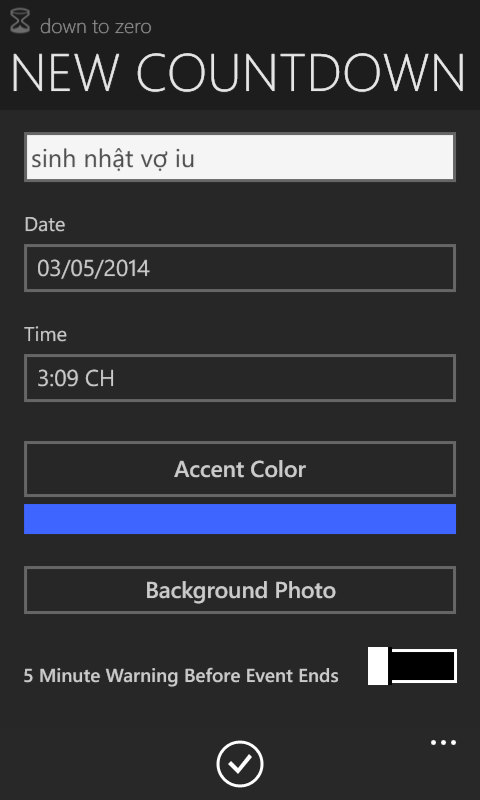Image resolution: width=480 pixels, height=800 pixels.
Task: Select the blue accent color swatch bar
Action: [x=240, y=519]
